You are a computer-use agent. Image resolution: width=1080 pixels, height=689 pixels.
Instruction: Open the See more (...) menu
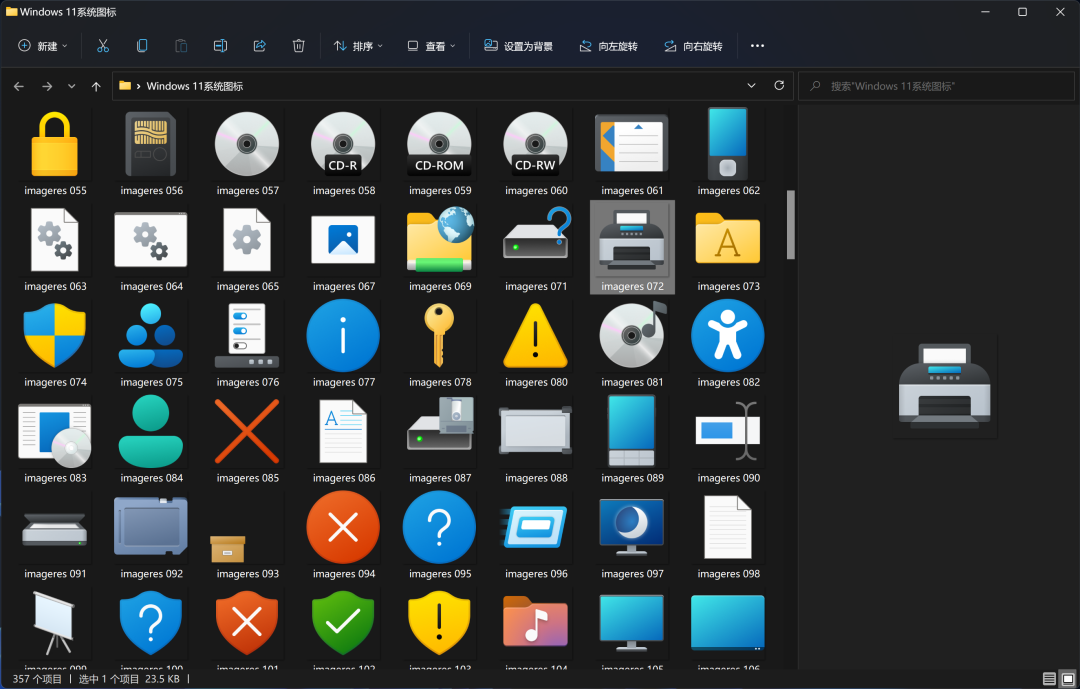click(757, 46)
